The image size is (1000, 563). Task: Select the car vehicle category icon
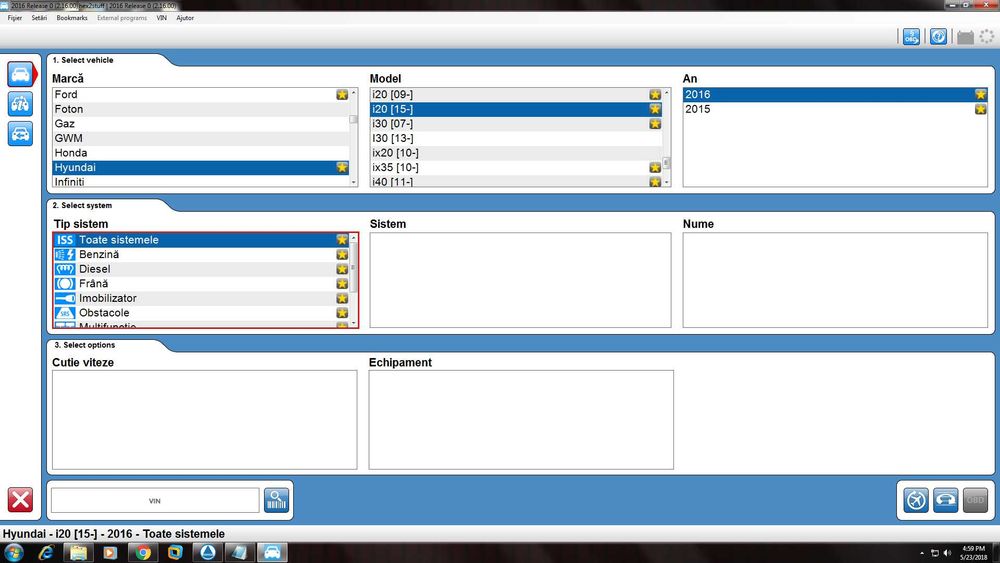click(20, 75)
